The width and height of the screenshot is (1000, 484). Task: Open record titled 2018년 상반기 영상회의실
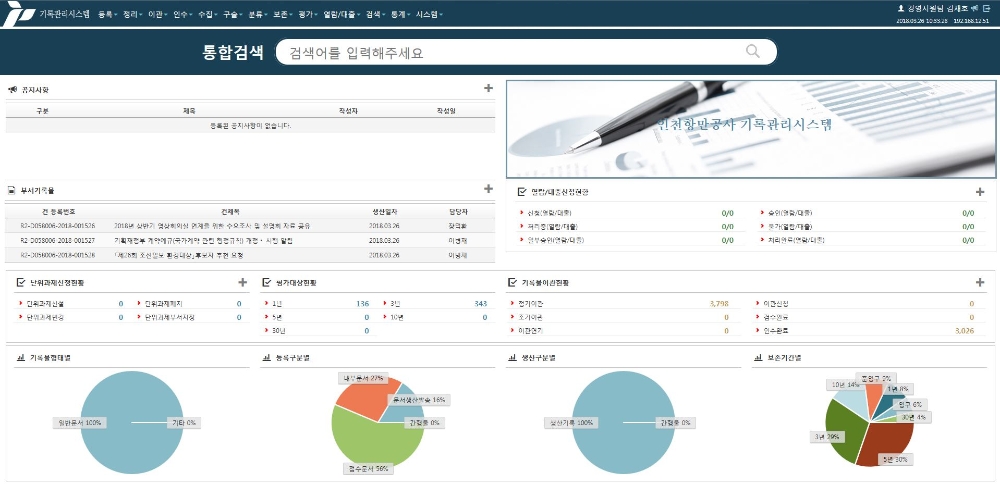pos(214,226)
